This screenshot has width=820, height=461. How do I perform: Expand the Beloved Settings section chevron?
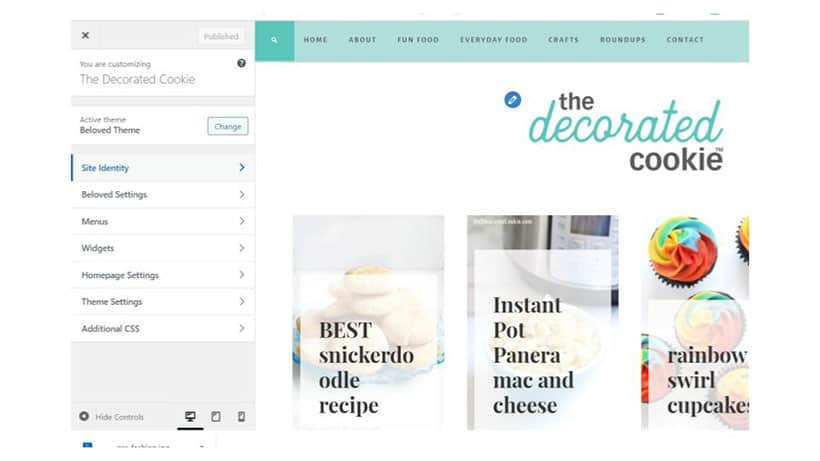coord(242,194)
